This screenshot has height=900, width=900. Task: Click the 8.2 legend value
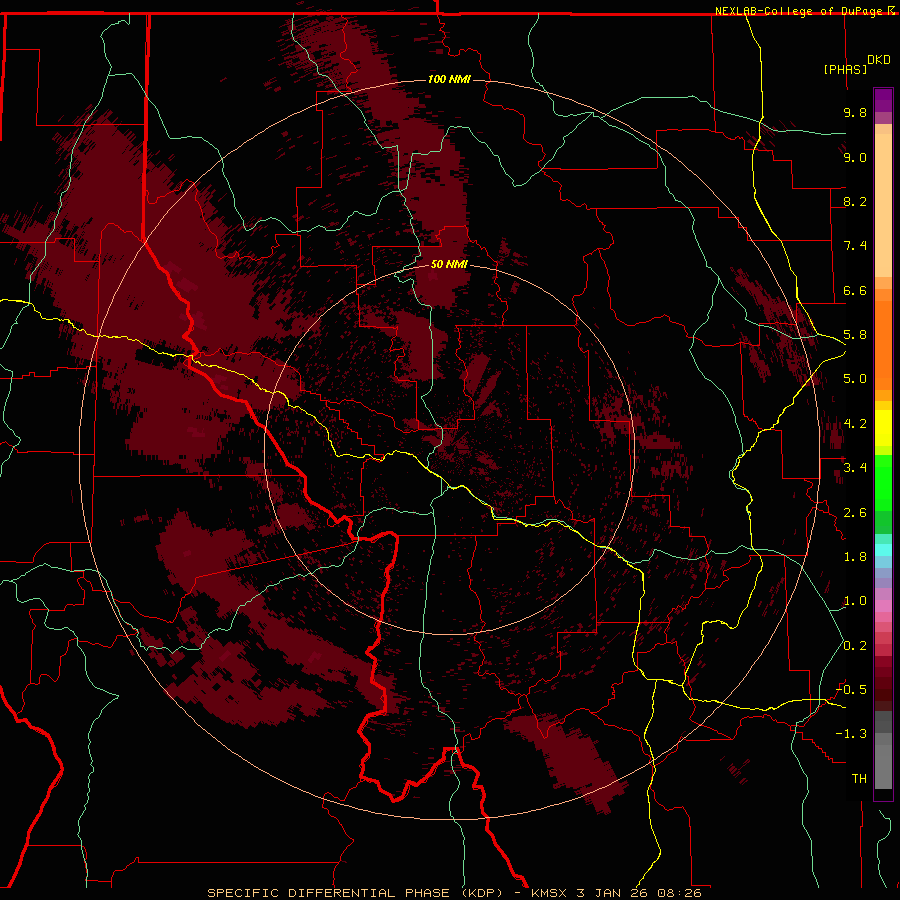pyautogui.click(x=855, y=201)
